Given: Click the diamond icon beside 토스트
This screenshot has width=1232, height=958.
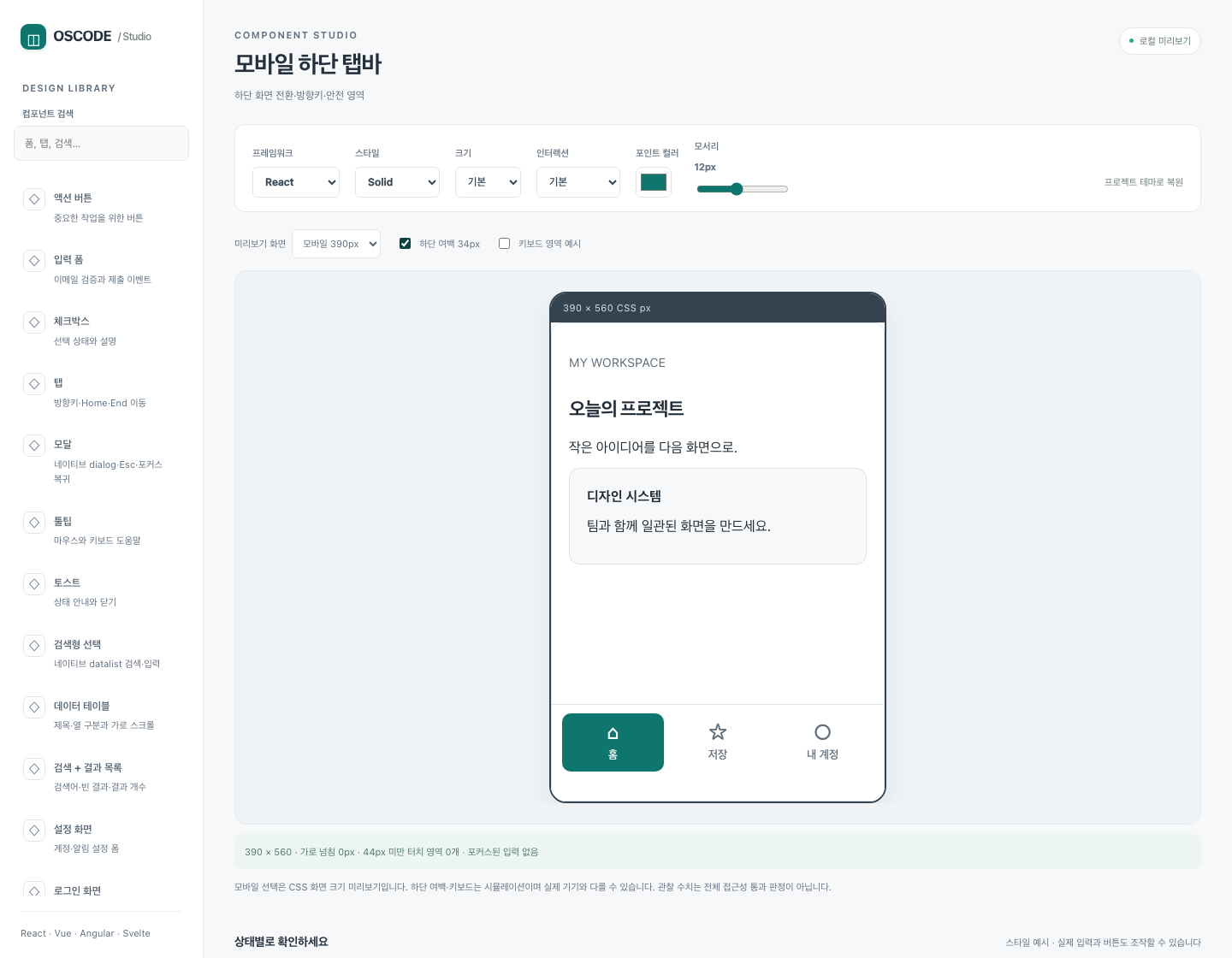Looking at the screenshot, I should (x=34, y=583).
